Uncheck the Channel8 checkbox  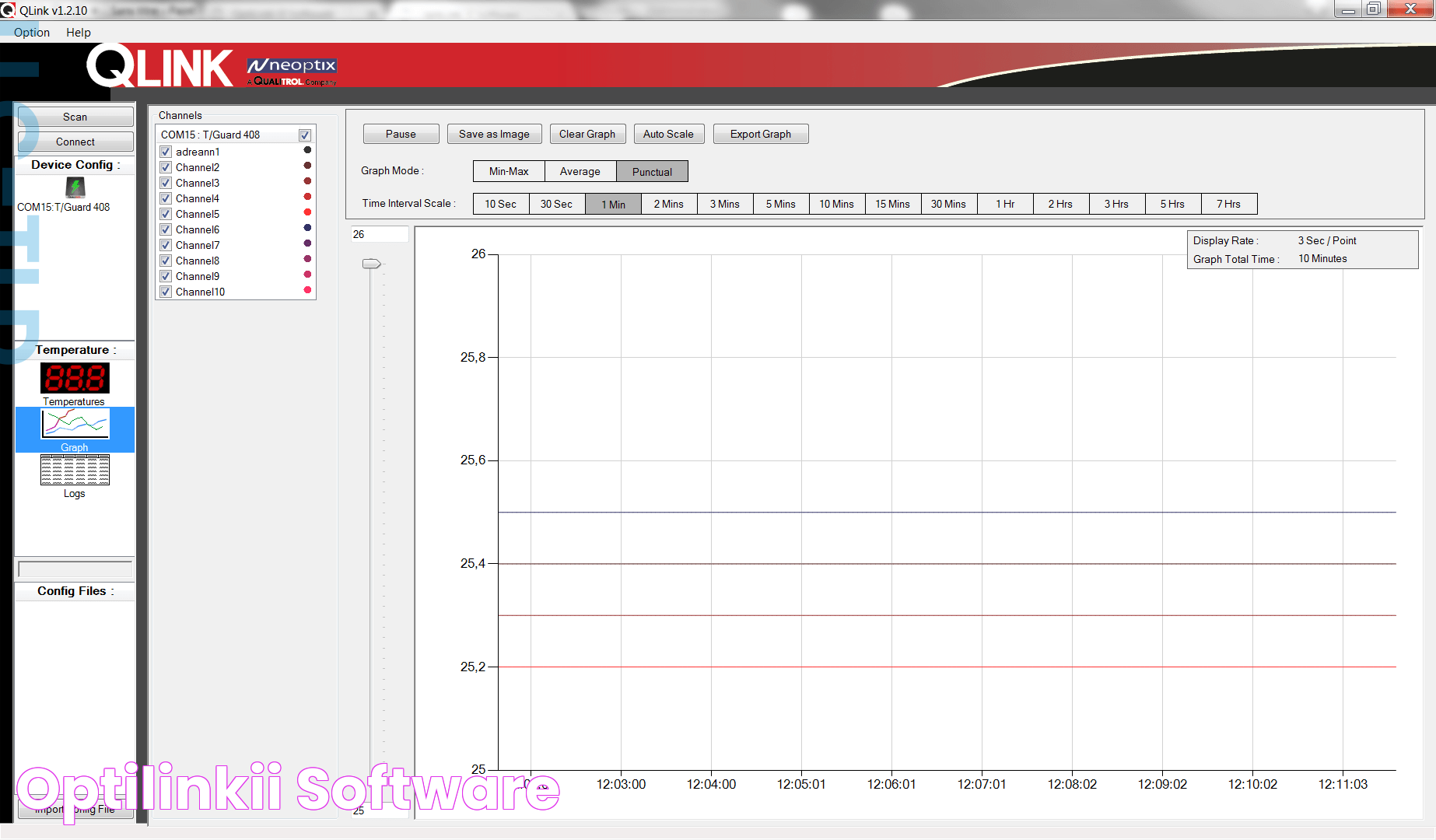click(166, 261)
